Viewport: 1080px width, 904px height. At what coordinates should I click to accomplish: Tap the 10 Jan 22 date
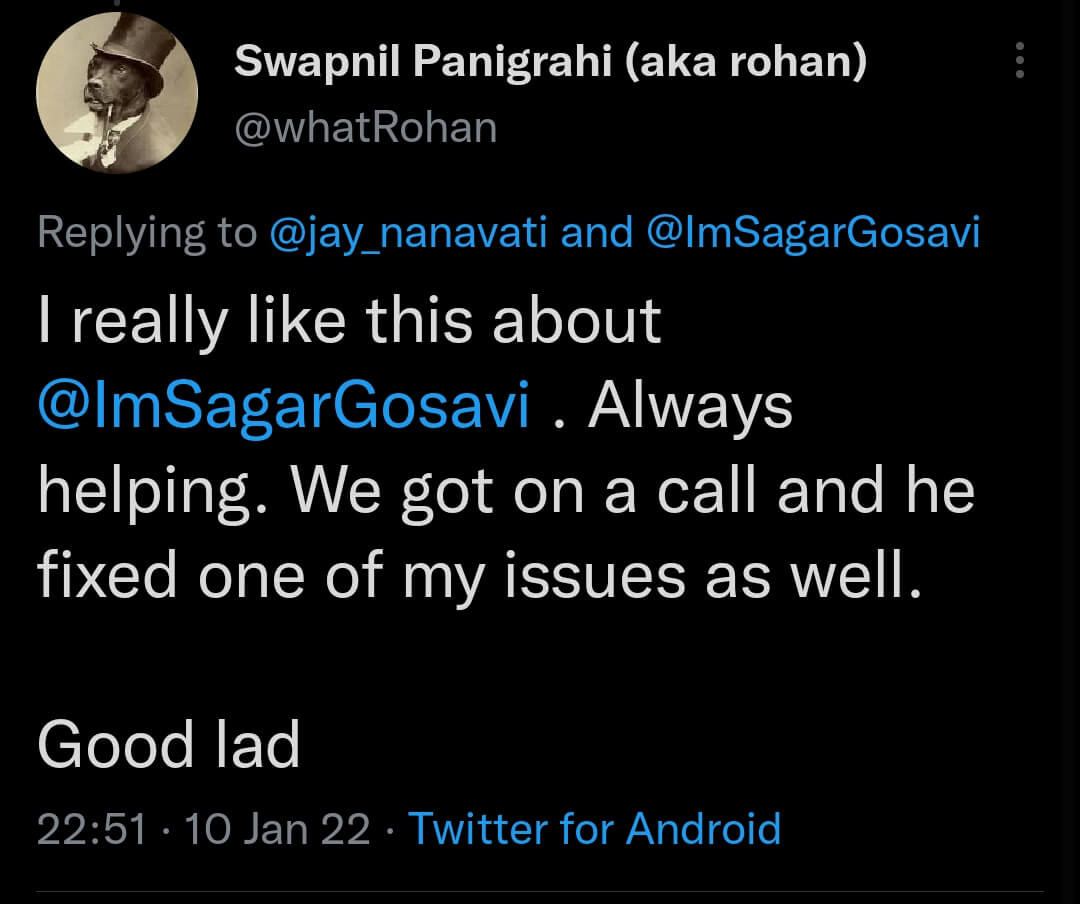(x=278, y=829)
